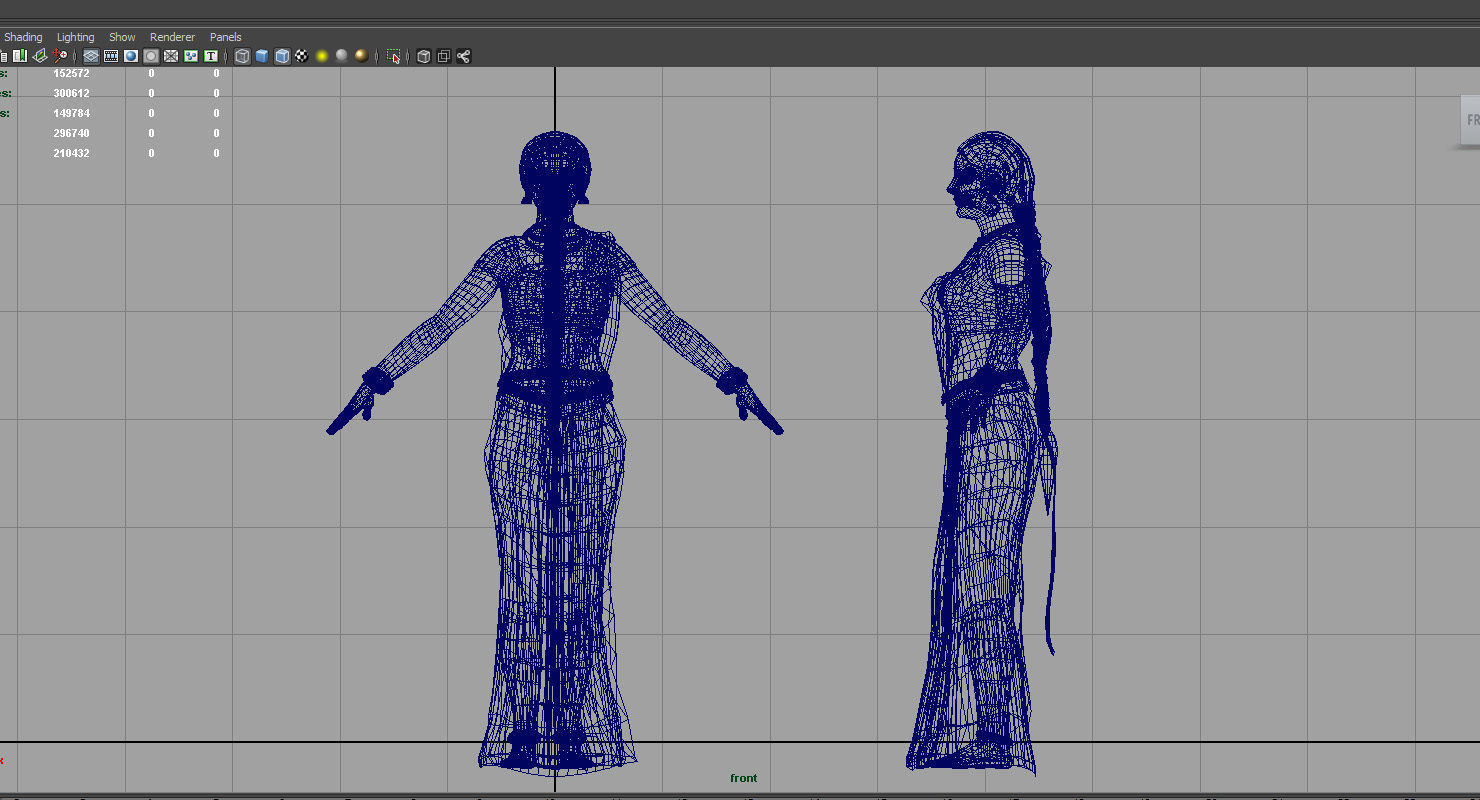Activate the 2D pan/zoom tool icon
This screenshot has height=800, width=1480.
point(60,56)
